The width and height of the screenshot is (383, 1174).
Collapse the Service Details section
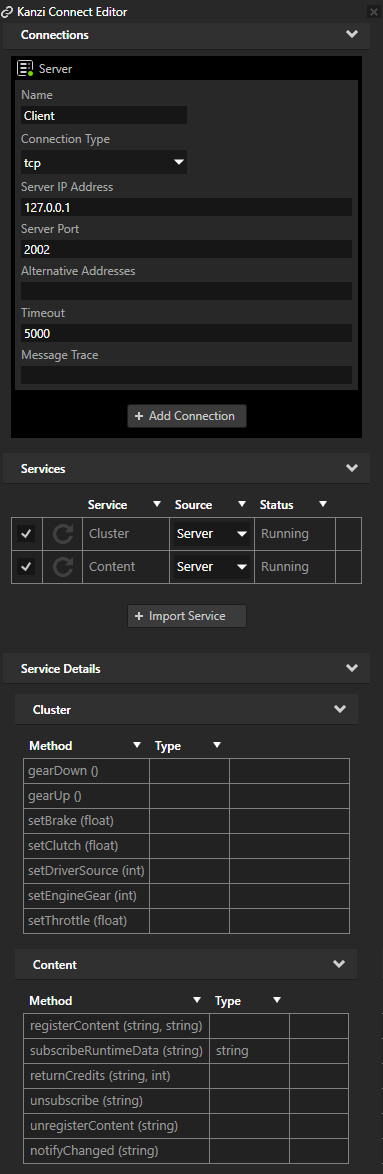352,668
